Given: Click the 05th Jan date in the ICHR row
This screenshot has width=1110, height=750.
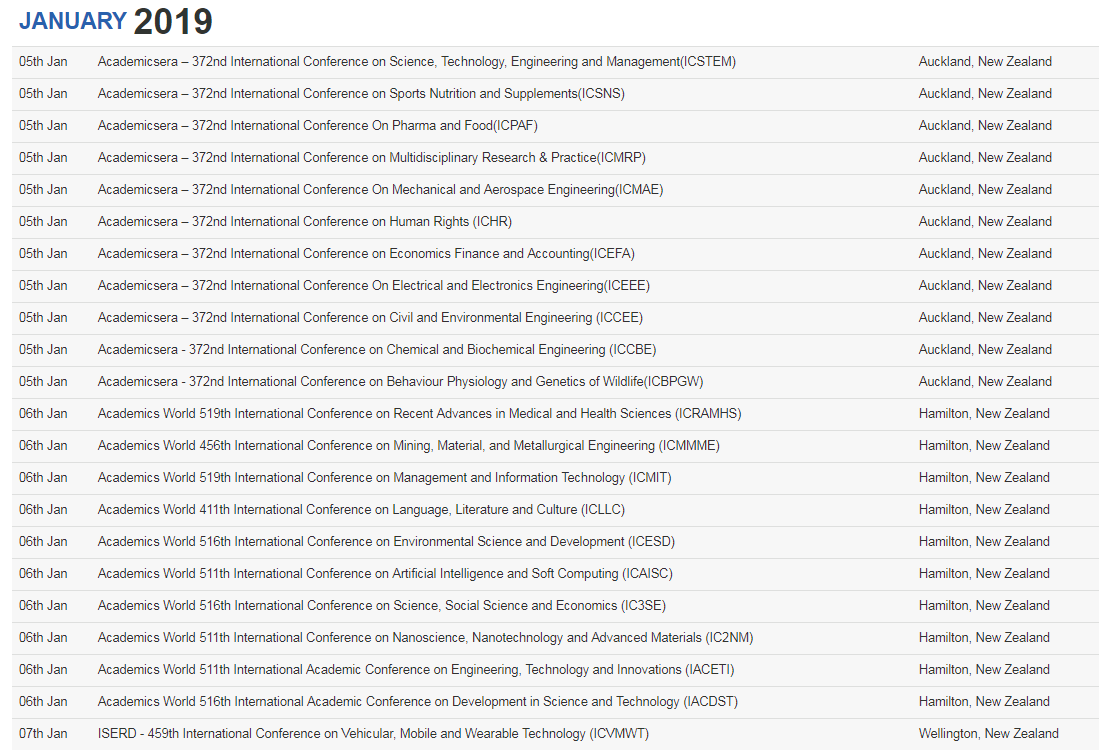Looking at the screenshot, I should [43, 222].
